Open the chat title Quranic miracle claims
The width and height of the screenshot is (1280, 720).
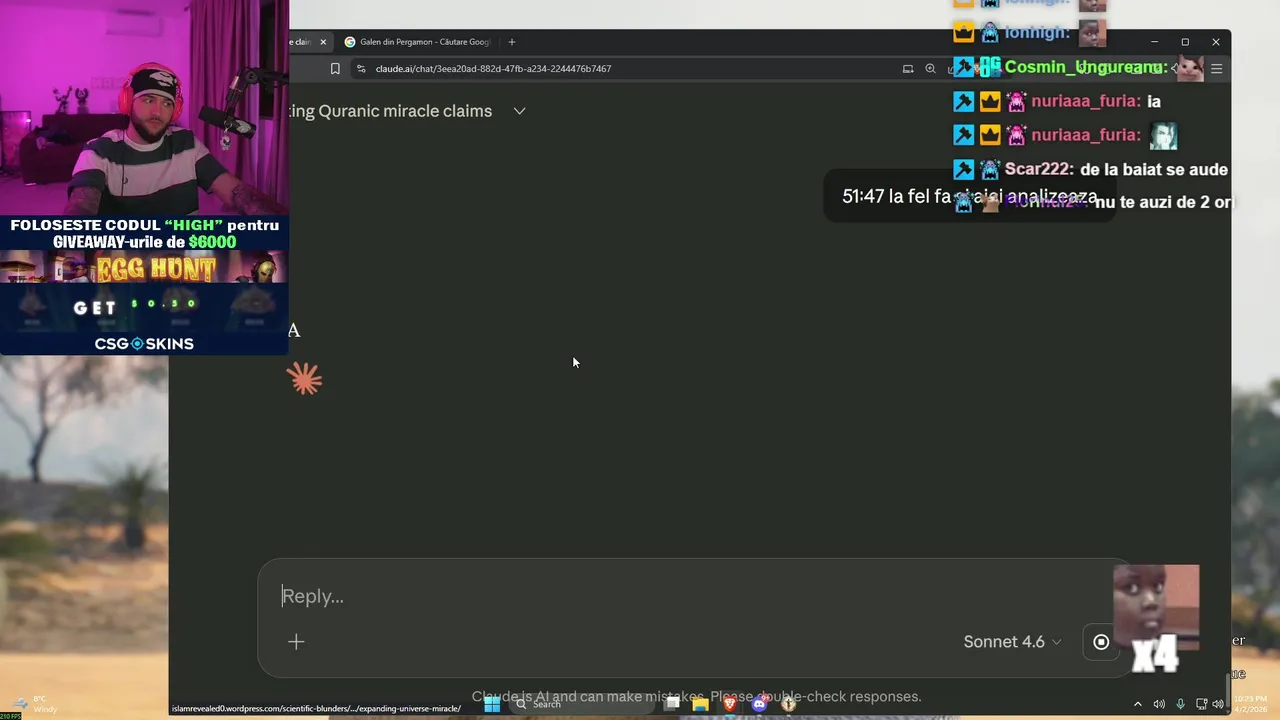(391, 111)
